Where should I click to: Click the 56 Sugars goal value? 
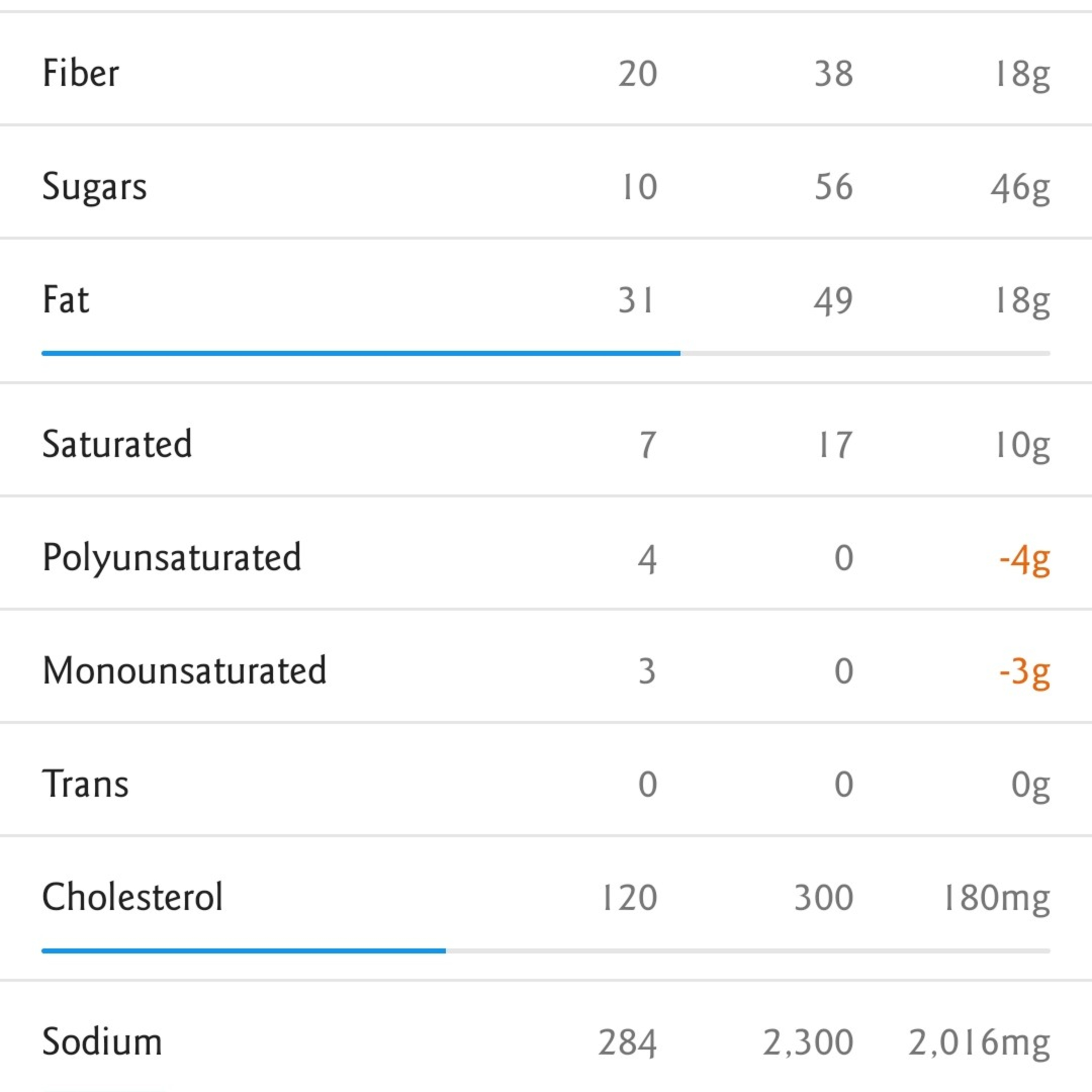click(x=833, y=187)
